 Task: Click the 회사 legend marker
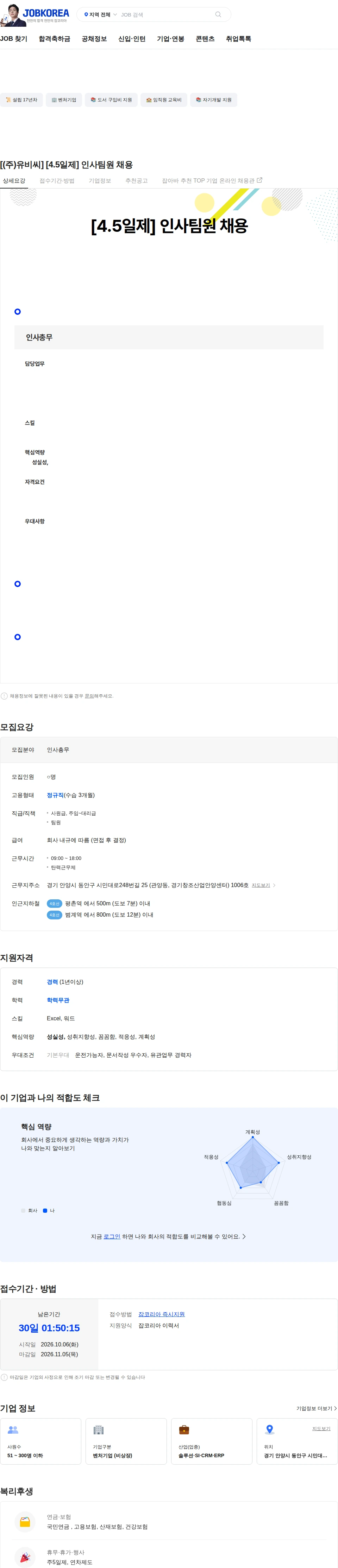click(23, 1210)
